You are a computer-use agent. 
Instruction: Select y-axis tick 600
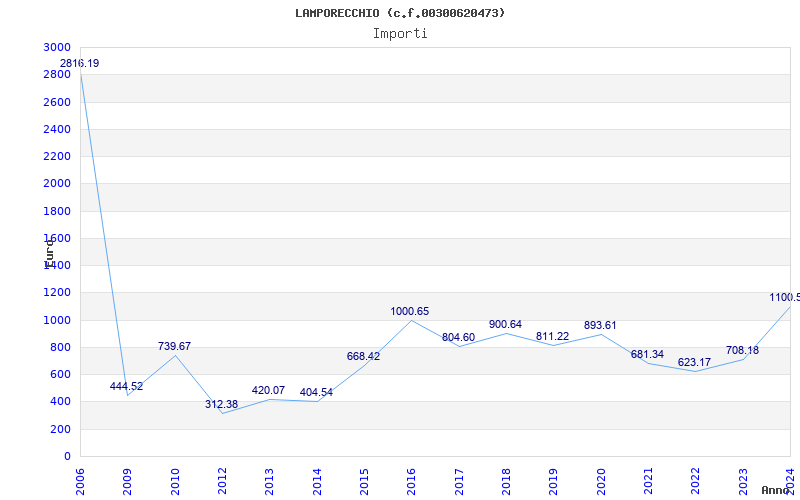61,374
